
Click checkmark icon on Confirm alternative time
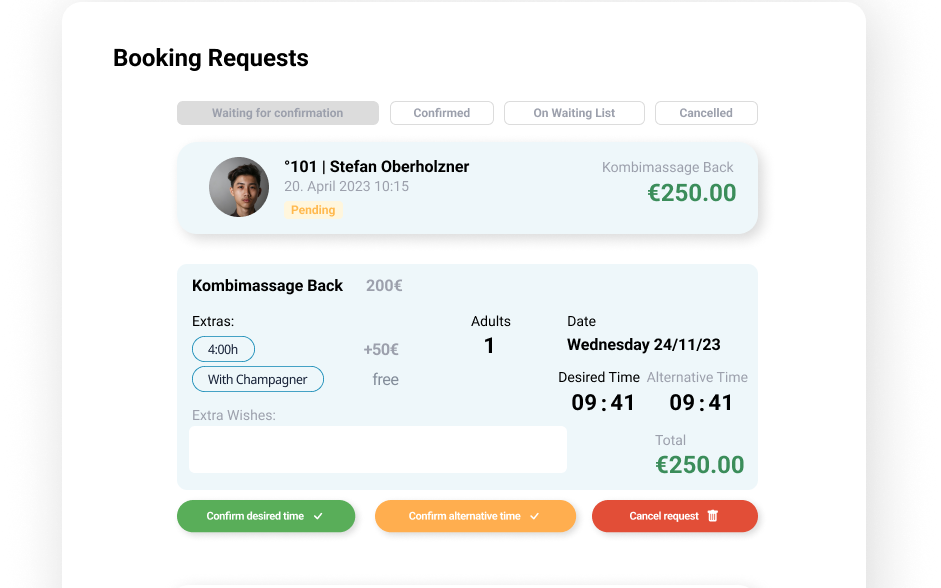point(535,516)
